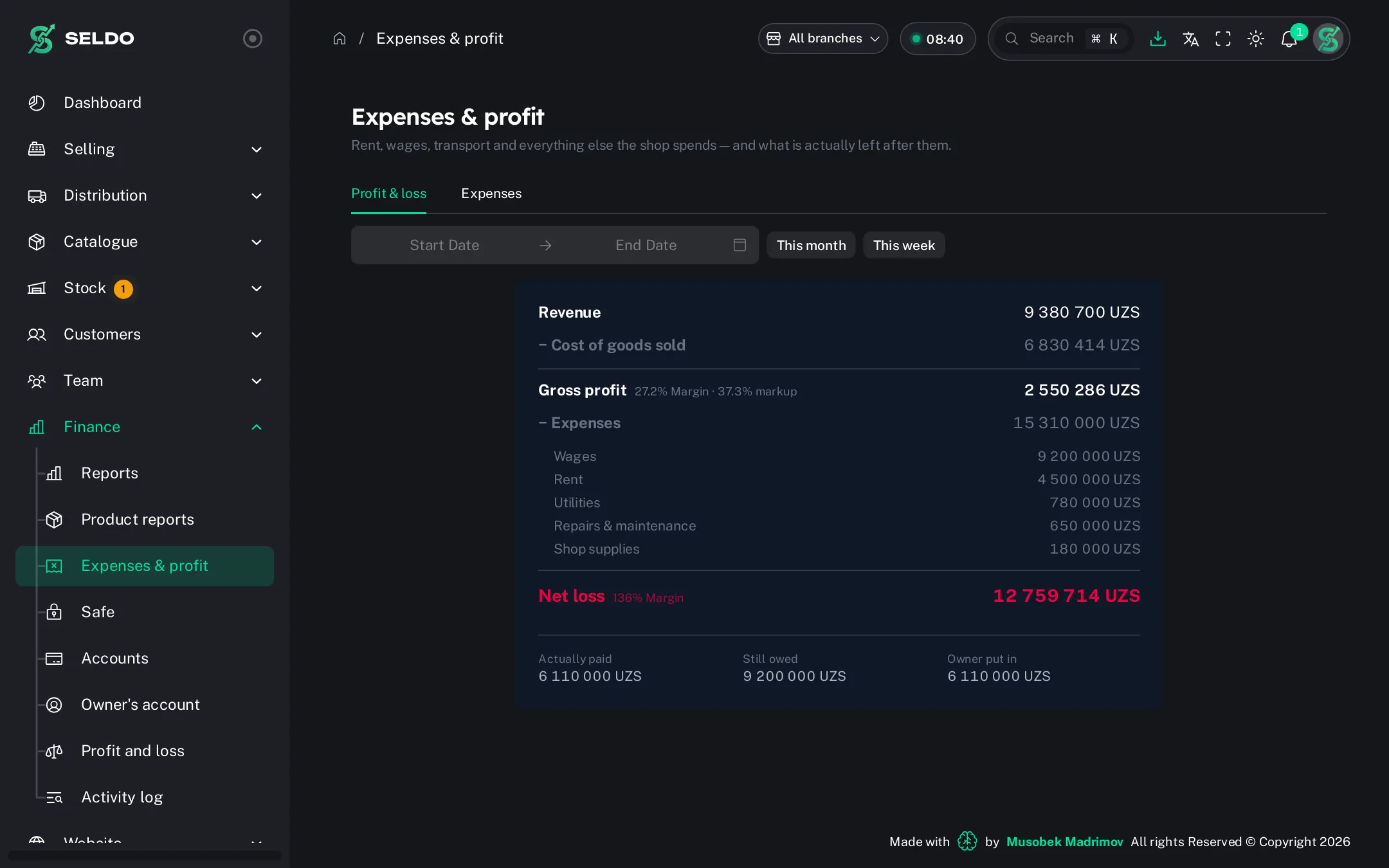The width and height of the screenshot is (1389, 868).
Task: Open the All branches dropdown
Action: 823,39
